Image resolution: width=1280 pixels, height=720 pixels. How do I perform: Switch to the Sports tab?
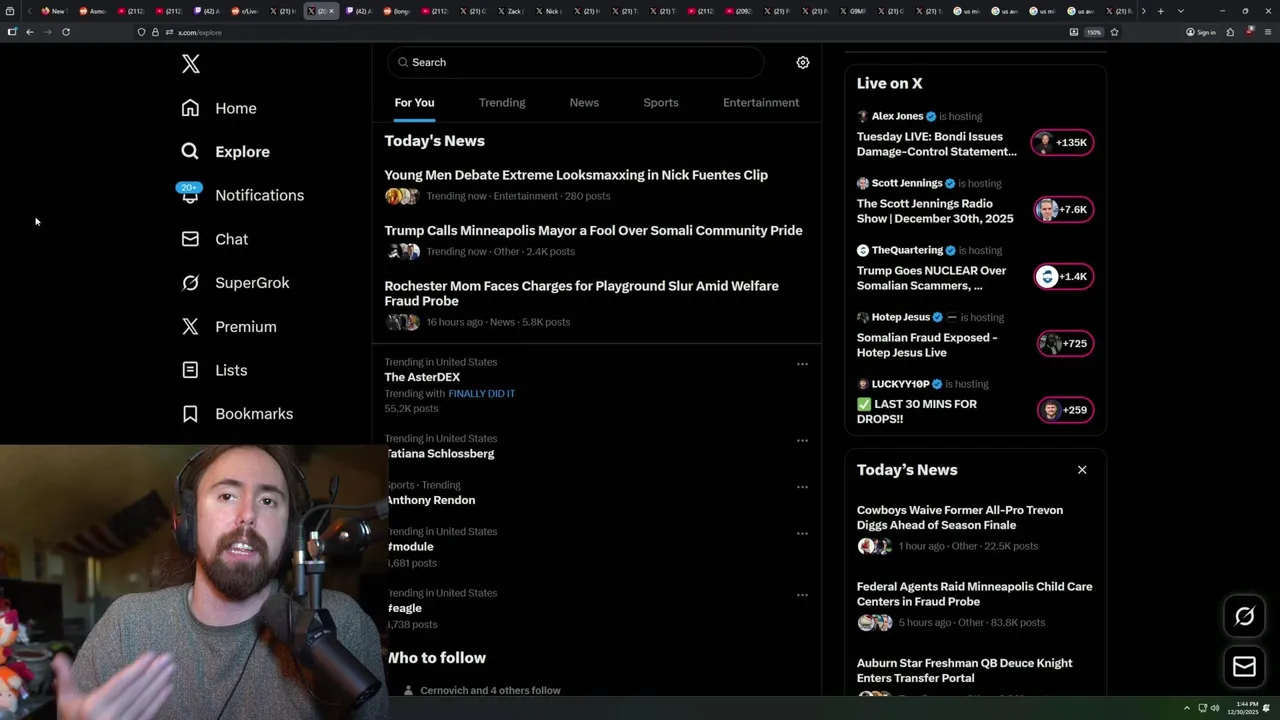click(661, 103)
